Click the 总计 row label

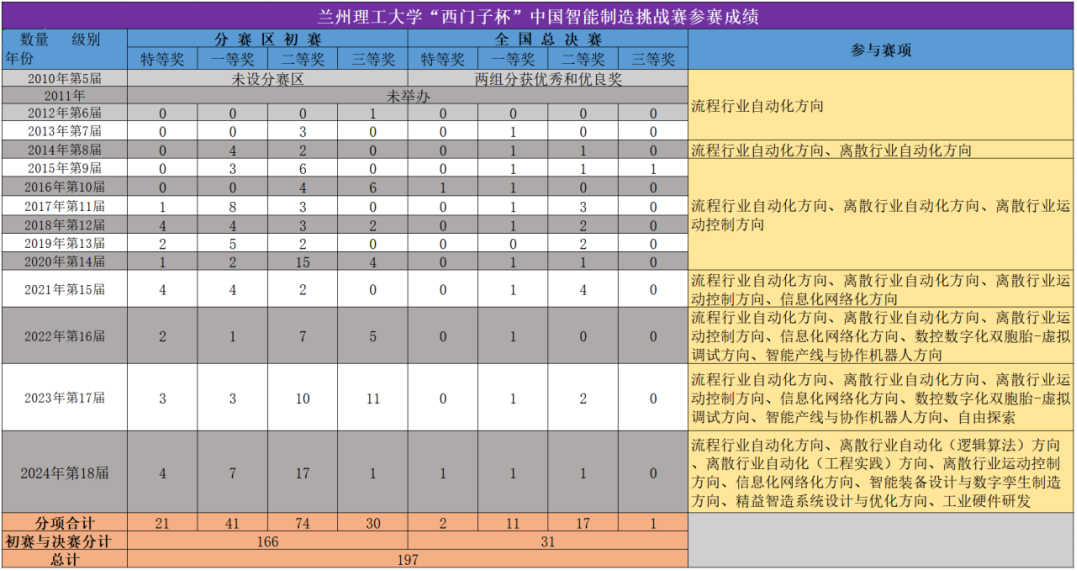[65, 560]
